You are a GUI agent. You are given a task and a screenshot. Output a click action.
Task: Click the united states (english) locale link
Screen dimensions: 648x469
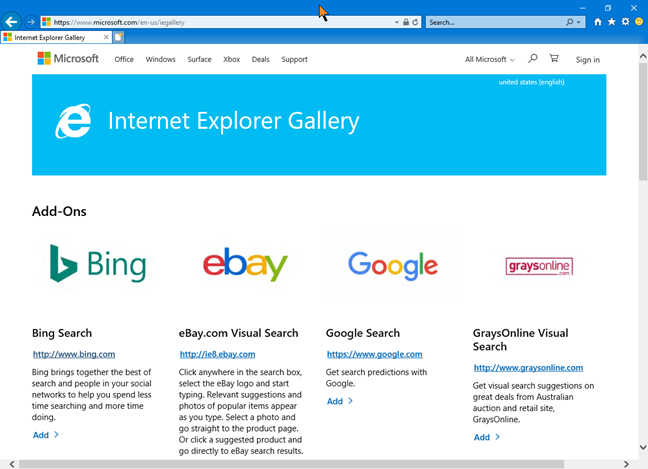531,82
